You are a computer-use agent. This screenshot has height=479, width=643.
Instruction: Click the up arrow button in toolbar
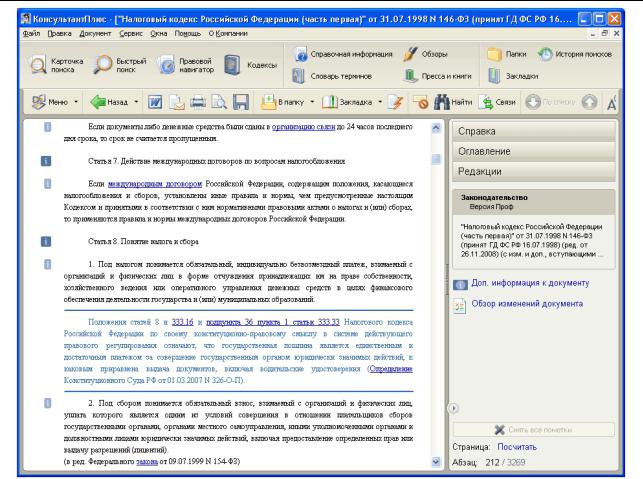[589, 102]
